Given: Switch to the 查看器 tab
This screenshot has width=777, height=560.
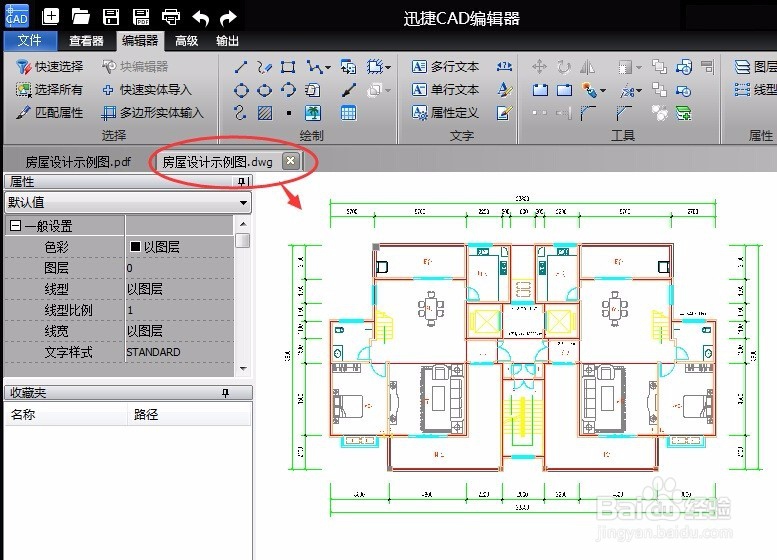Looking at the screenshot, I should pyautogui.click(x=86, y=41).
